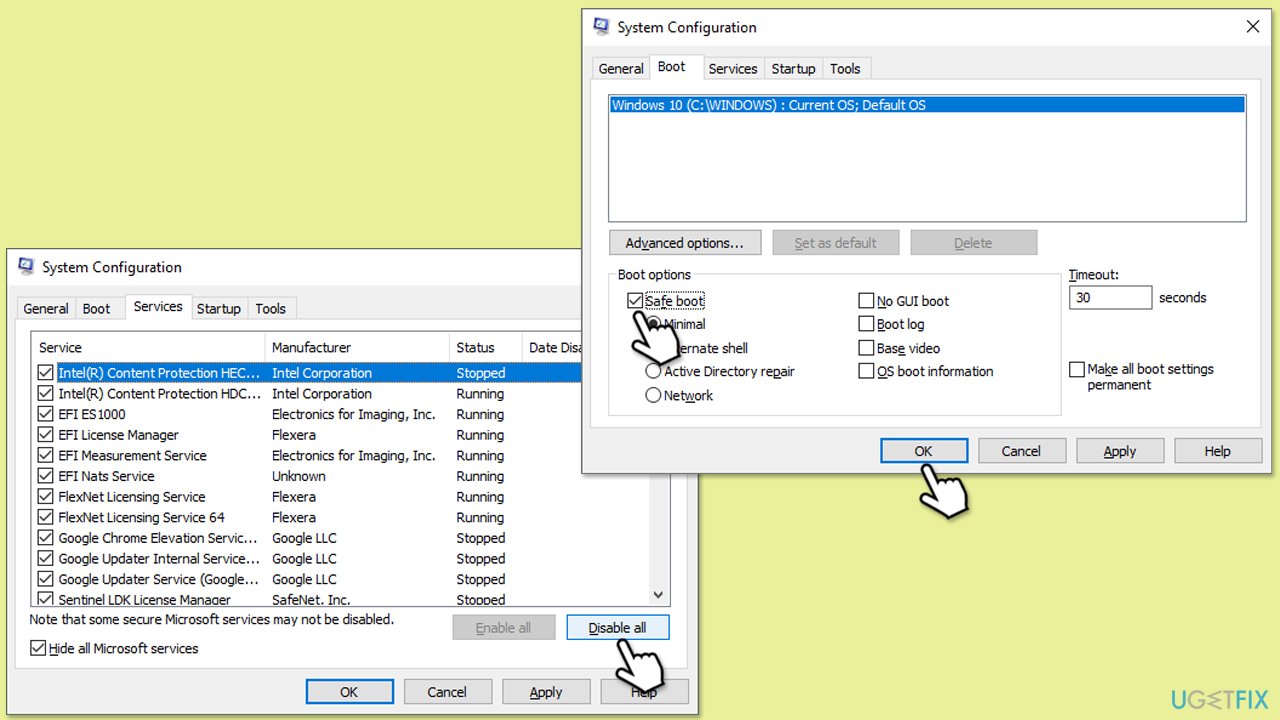Click services list scrollbar down arrow
Viewport: 1280px width, 720px height.
(658, 594)
